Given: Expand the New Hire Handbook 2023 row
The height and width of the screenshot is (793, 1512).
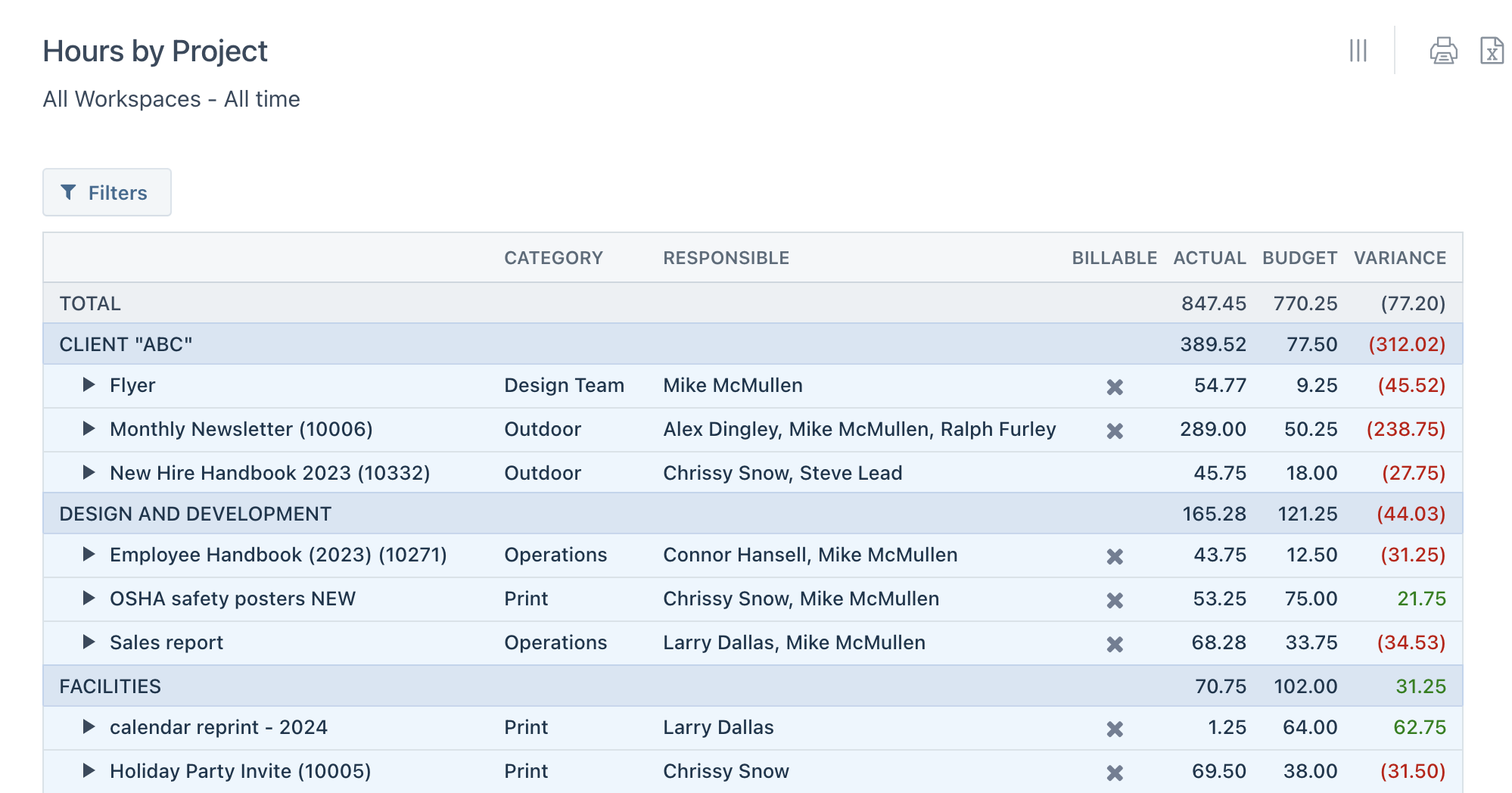Looking at the screenshot, I should pyautogui.click(x=87, y=474).
